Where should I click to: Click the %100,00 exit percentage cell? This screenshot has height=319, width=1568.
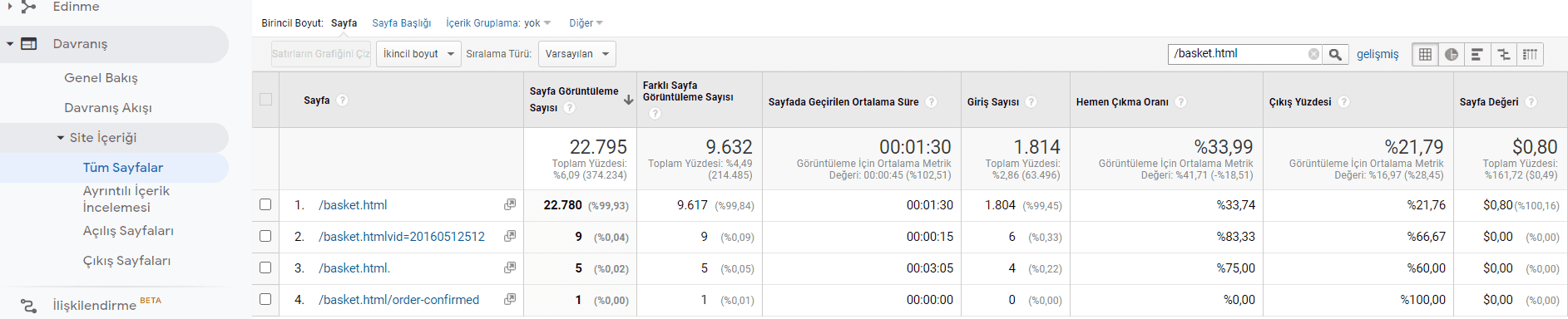1422,299
